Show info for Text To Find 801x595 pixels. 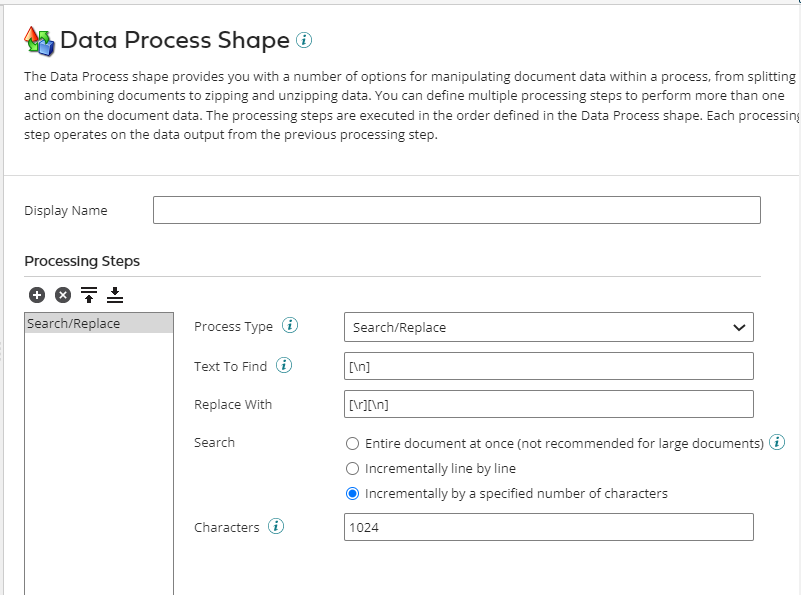click(284, 366)
